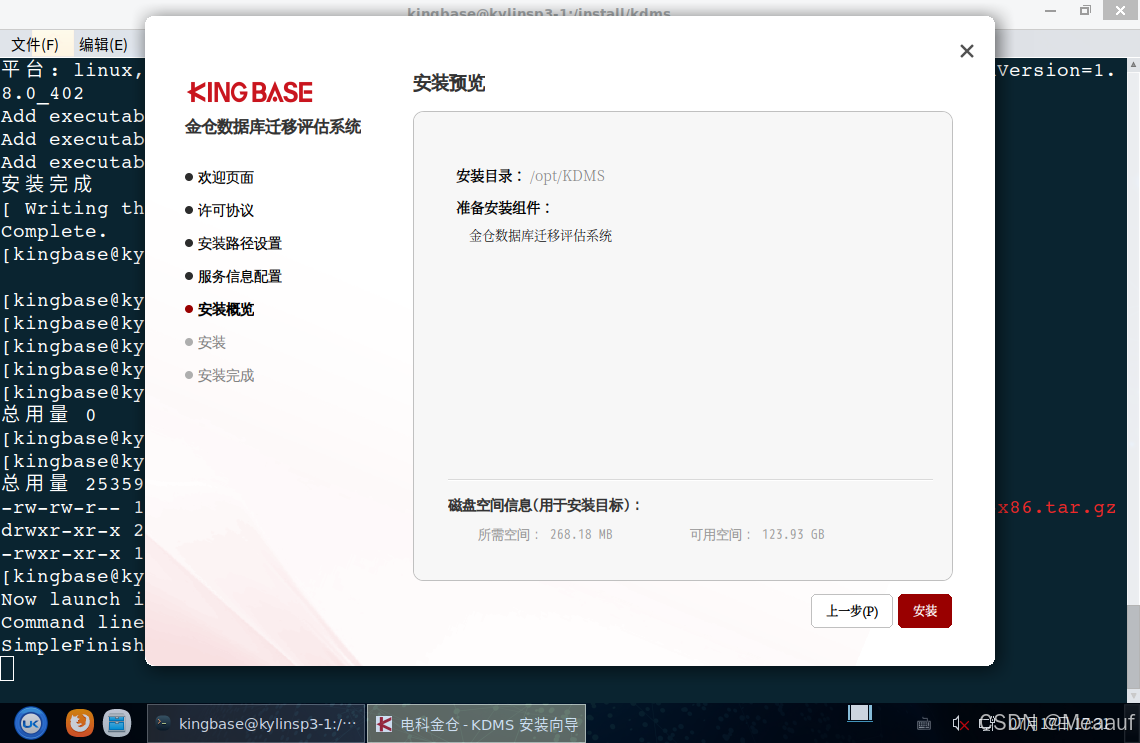Click available space value 123.93 GB

(792, 534)
